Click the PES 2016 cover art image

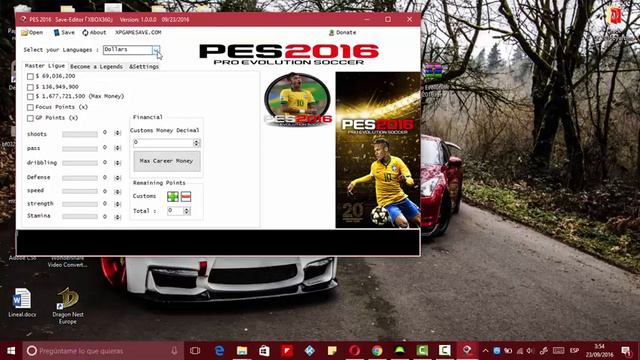(x=378, y=150)
